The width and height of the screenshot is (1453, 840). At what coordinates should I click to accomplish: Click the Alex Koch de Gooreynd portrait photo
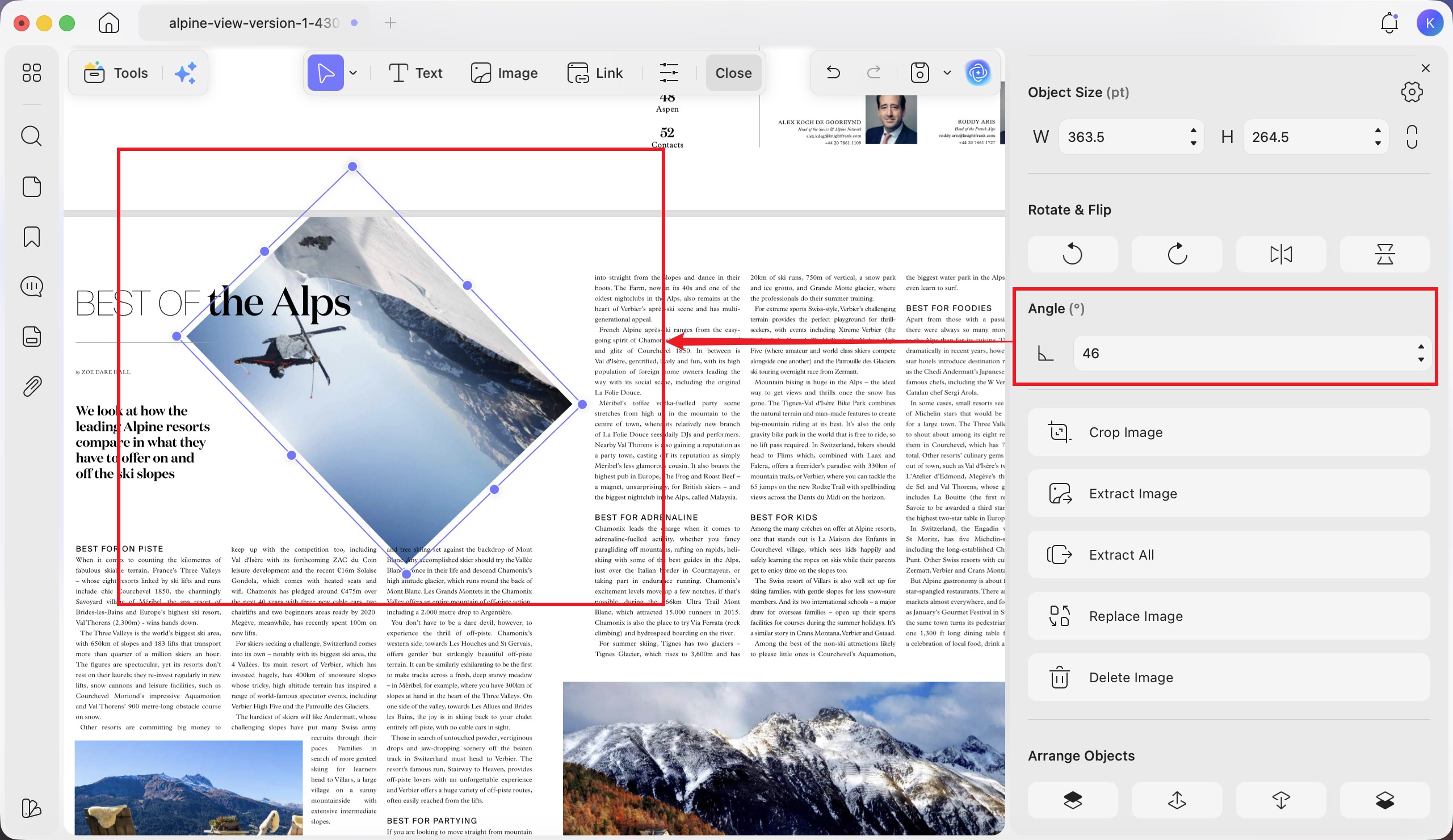pyautogui.click(x=891, y=119)
